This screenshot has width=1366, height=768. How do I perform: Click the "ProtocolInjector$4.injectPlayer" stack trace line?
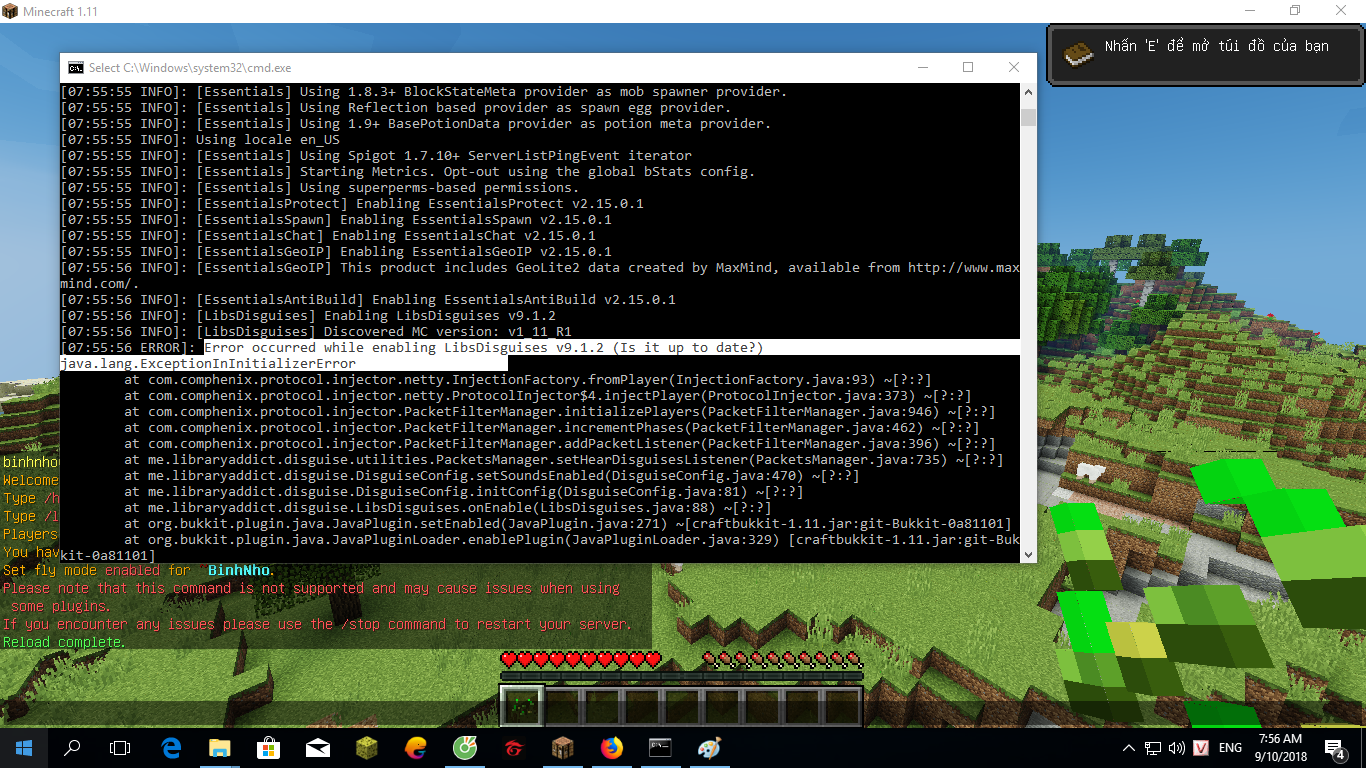pyautogui.click(x=548, y=396)
